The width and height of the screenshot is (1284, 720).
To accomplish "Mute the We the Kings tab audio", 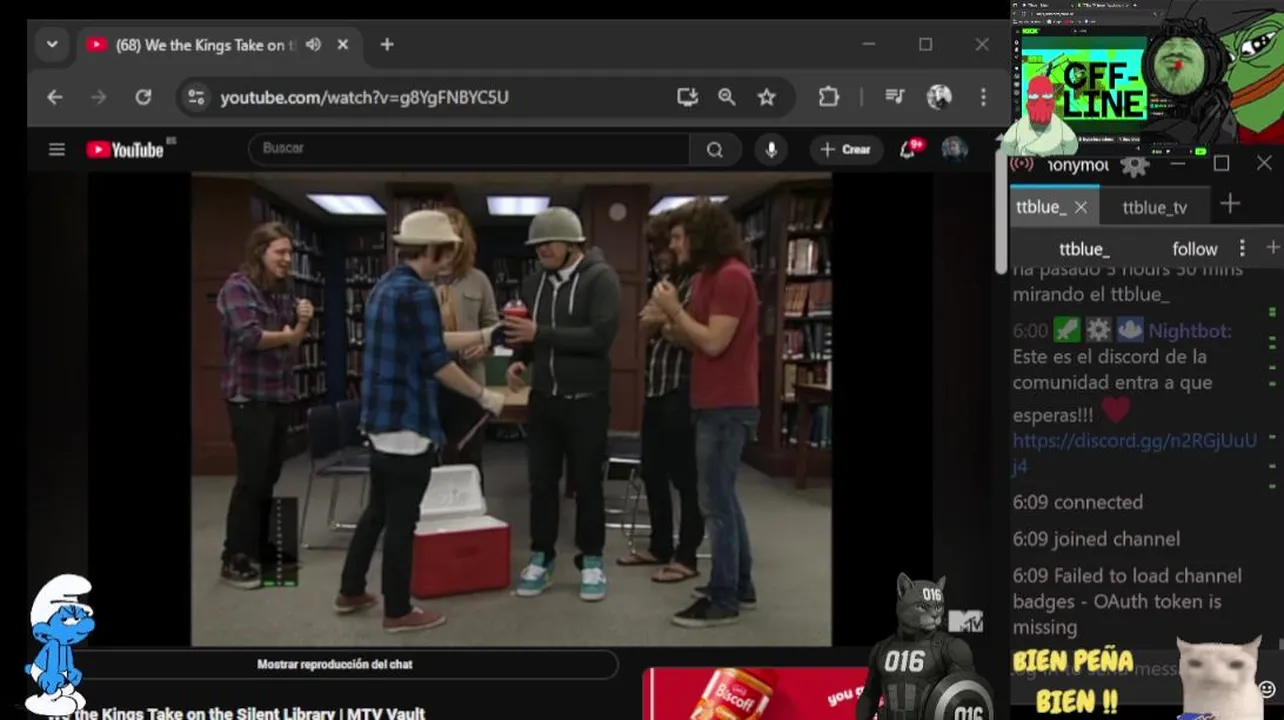I will click(x=313, y=45).
